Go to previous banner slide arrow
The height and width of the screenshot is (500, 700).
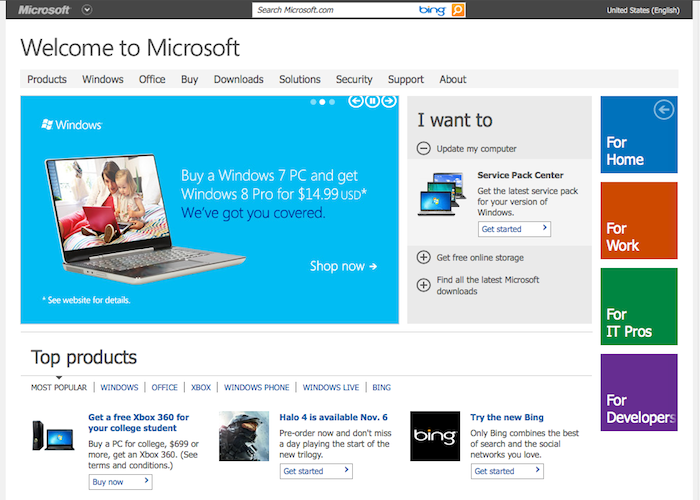tap(356, 101)
